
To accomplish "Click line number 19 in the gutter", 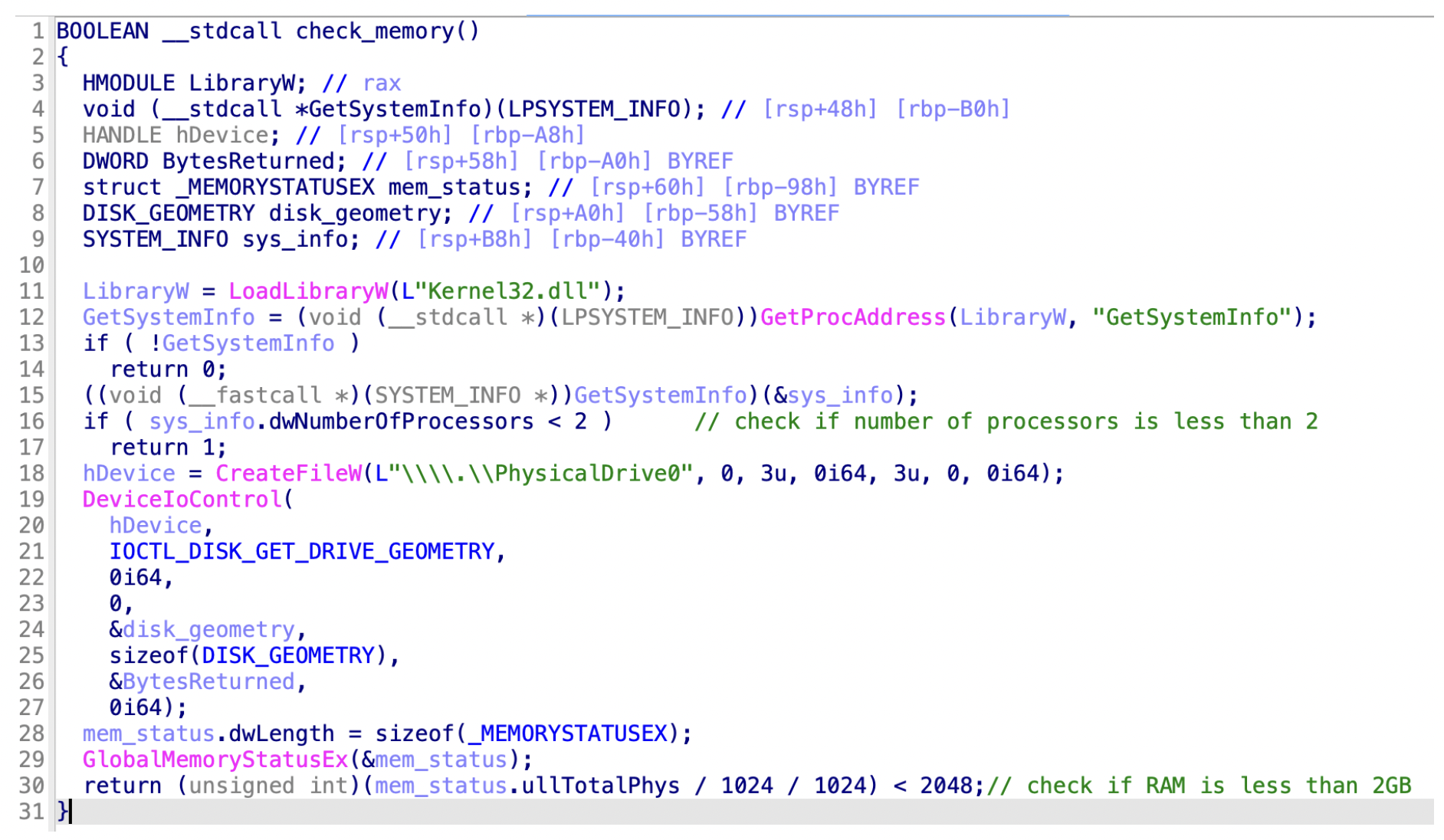I will [x=31, y=500].
